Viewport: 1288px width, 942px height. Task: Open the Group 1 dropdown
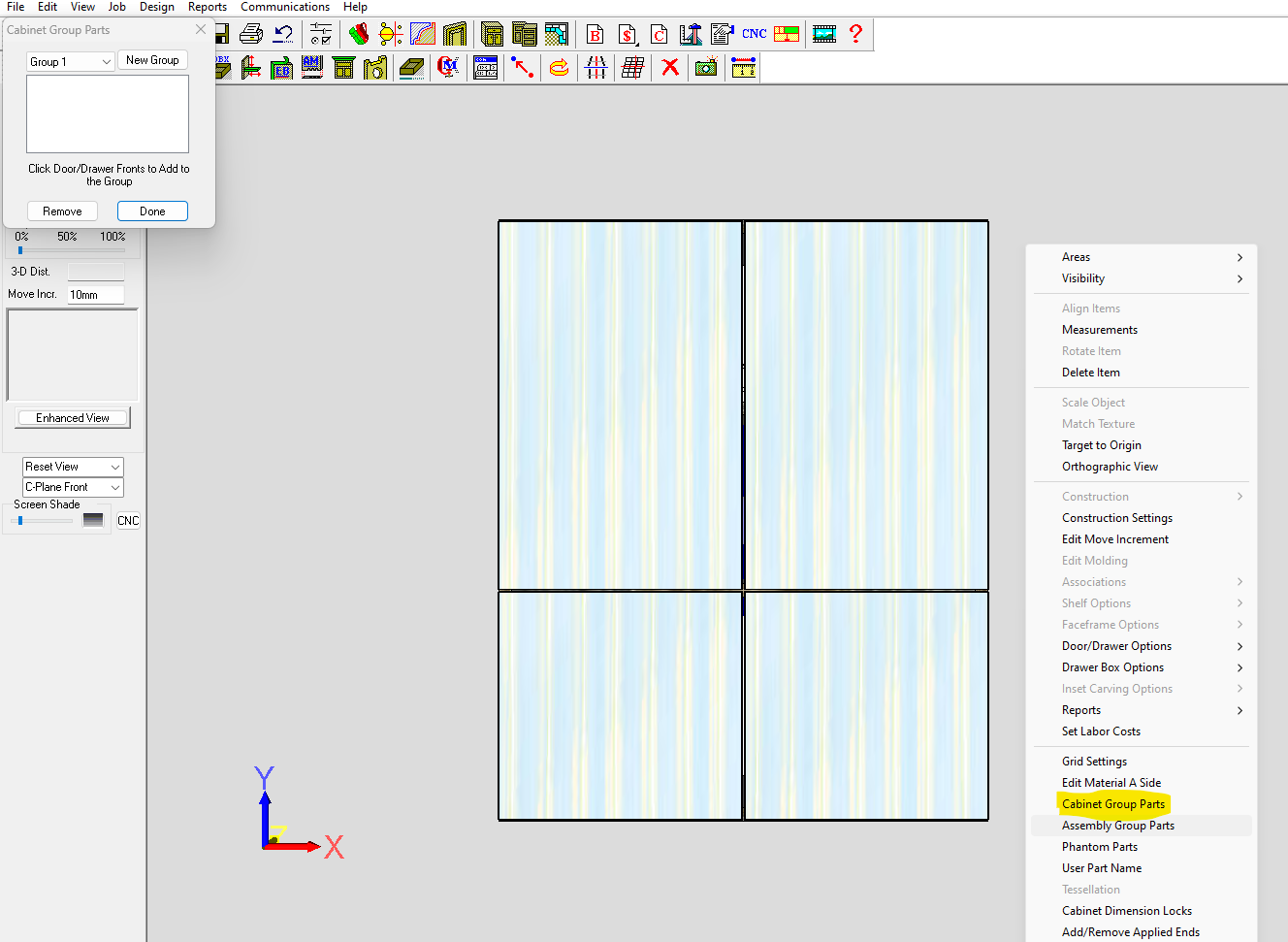coord(71,62)
